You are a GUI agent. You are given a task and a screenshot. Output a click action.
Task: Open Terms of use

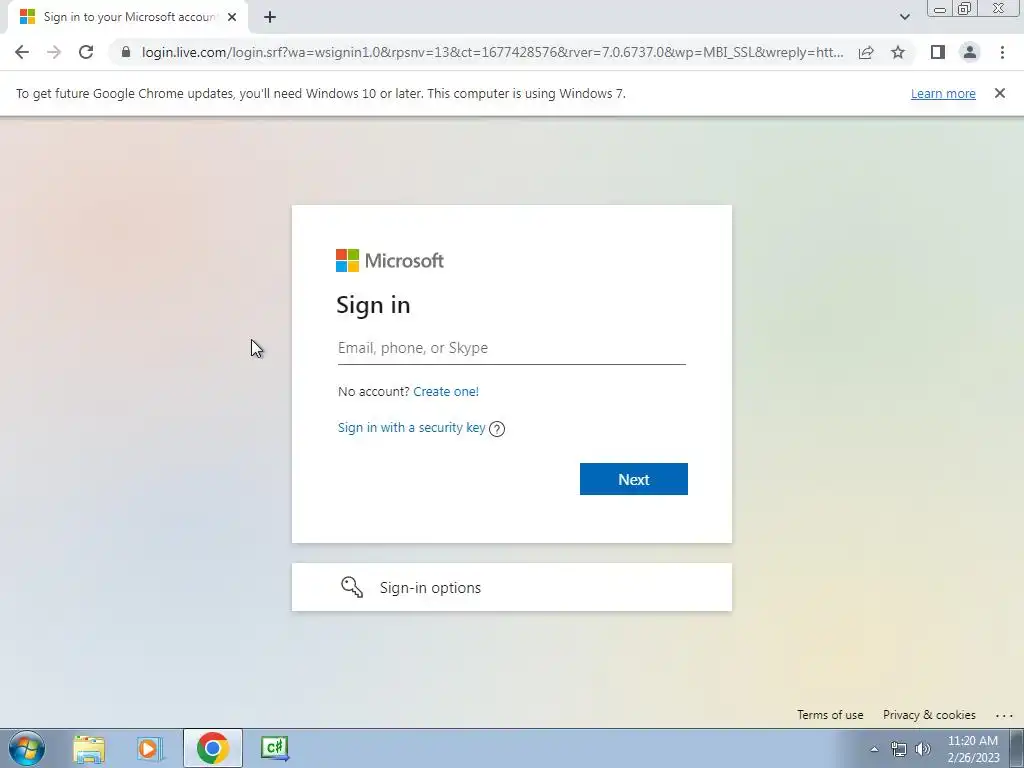tap(830, 714)
